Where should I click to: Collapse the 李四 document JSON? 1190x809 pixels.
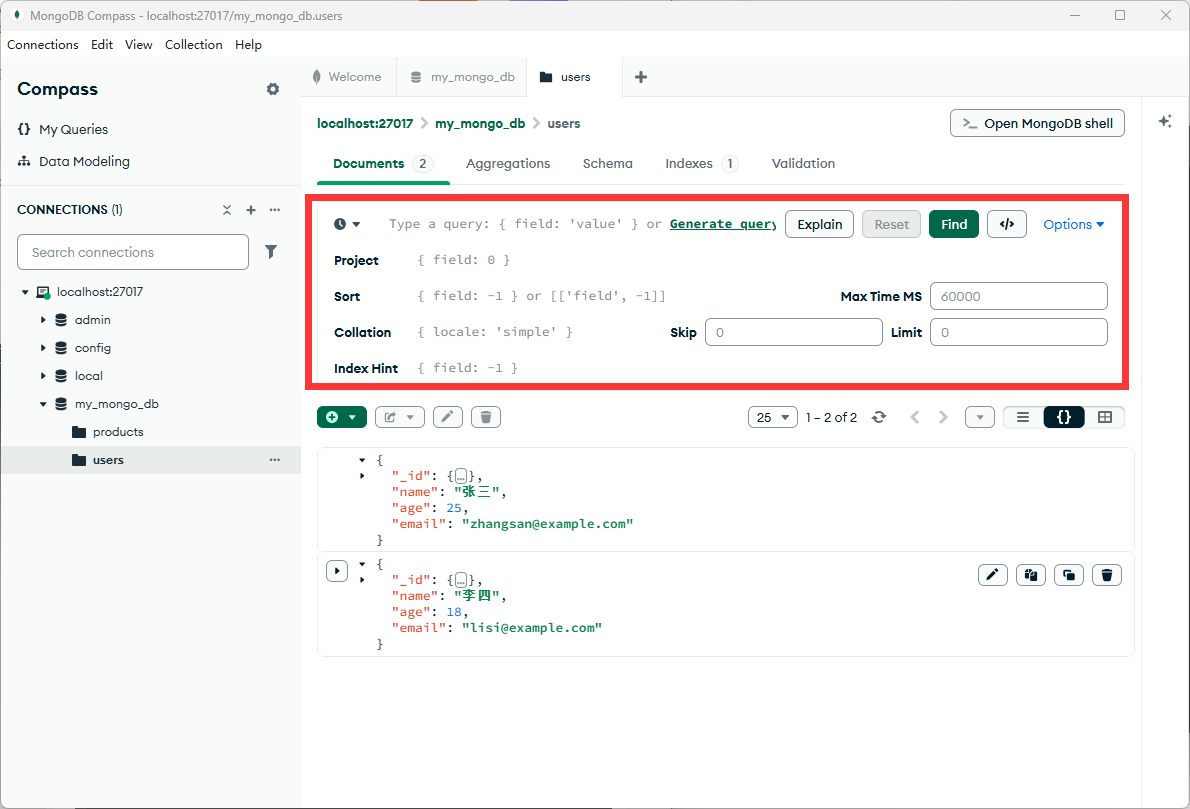coord(362,564)
